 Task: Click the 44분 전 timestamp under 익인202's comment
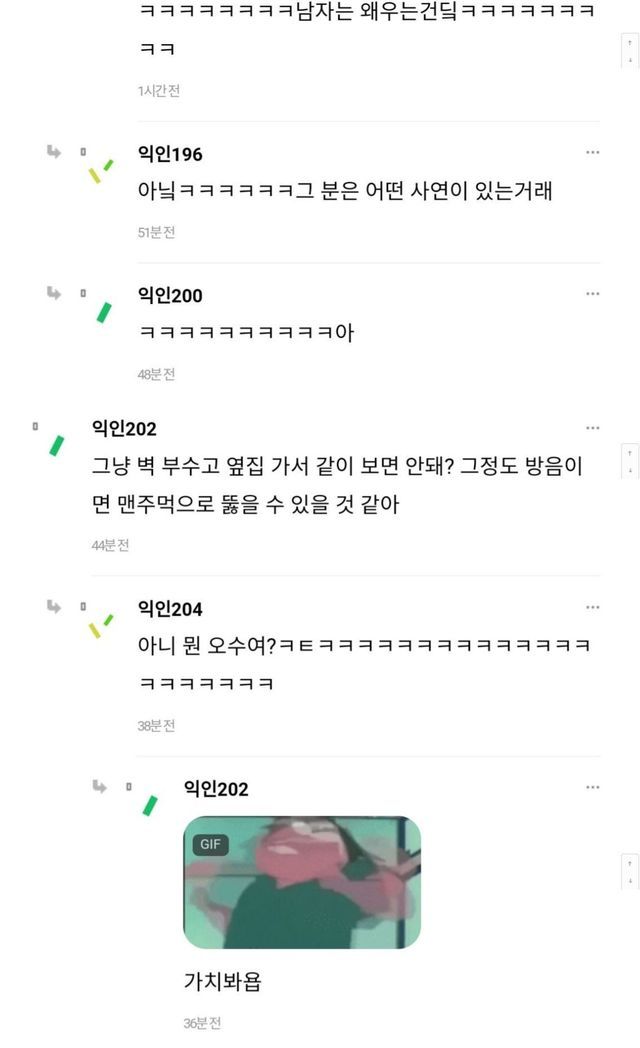pos(110,545)
